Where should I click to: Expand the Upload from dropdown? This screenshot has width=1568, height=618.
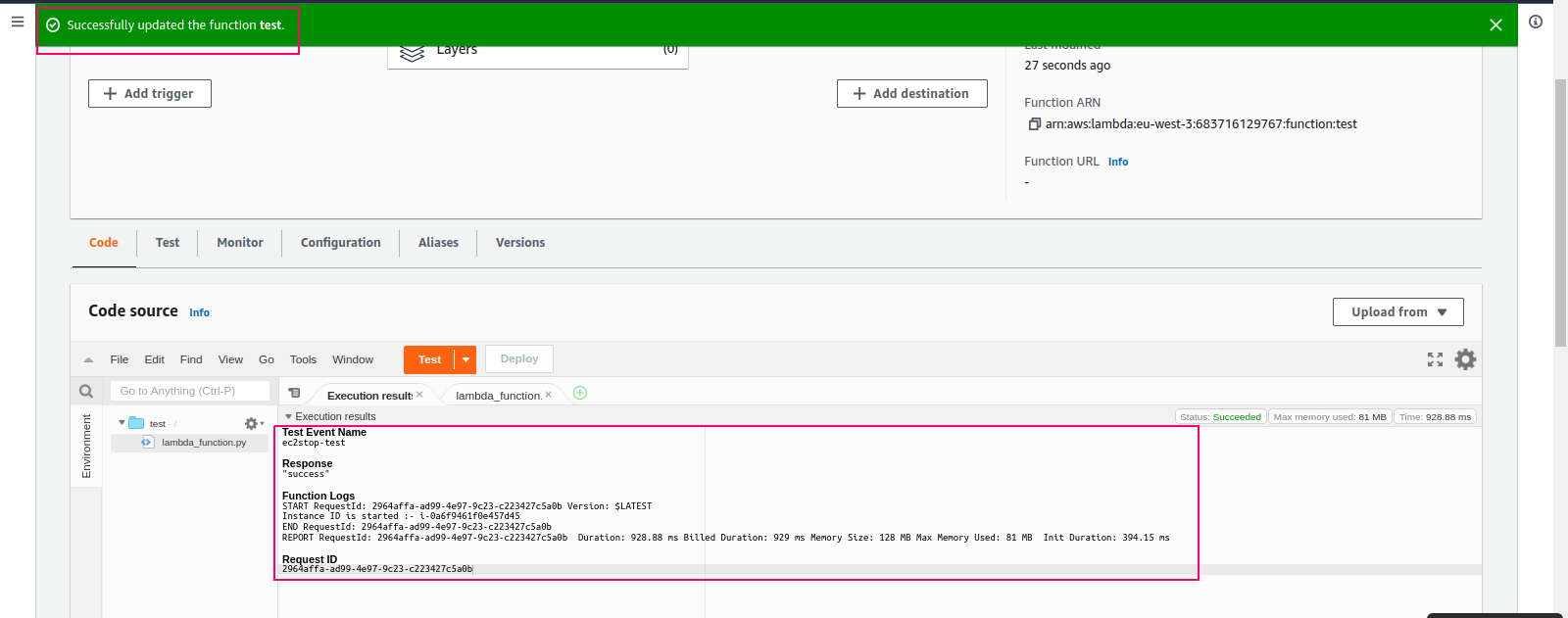click(x=1398, y=312)
